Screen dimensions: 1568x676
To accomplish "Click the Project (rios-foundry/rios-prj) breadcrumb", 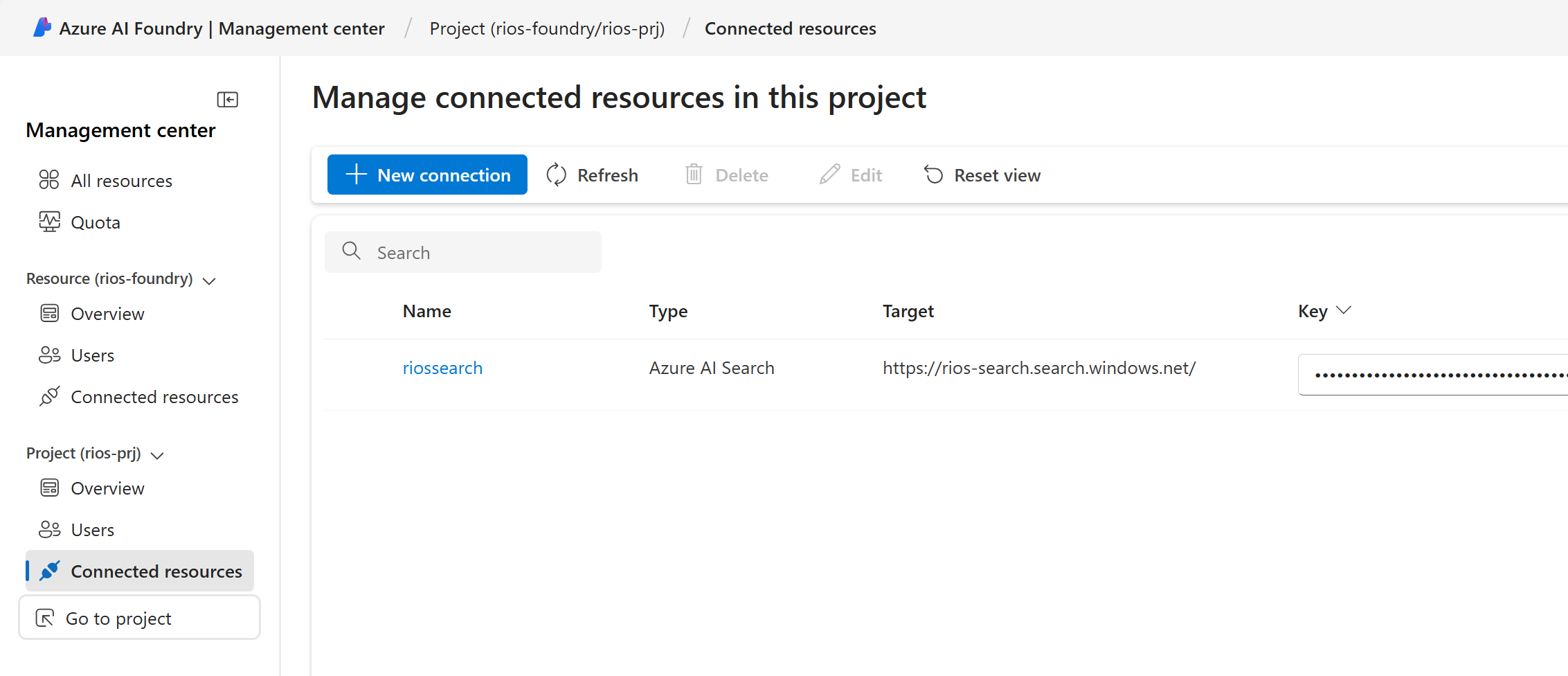I will coord(547,28).
